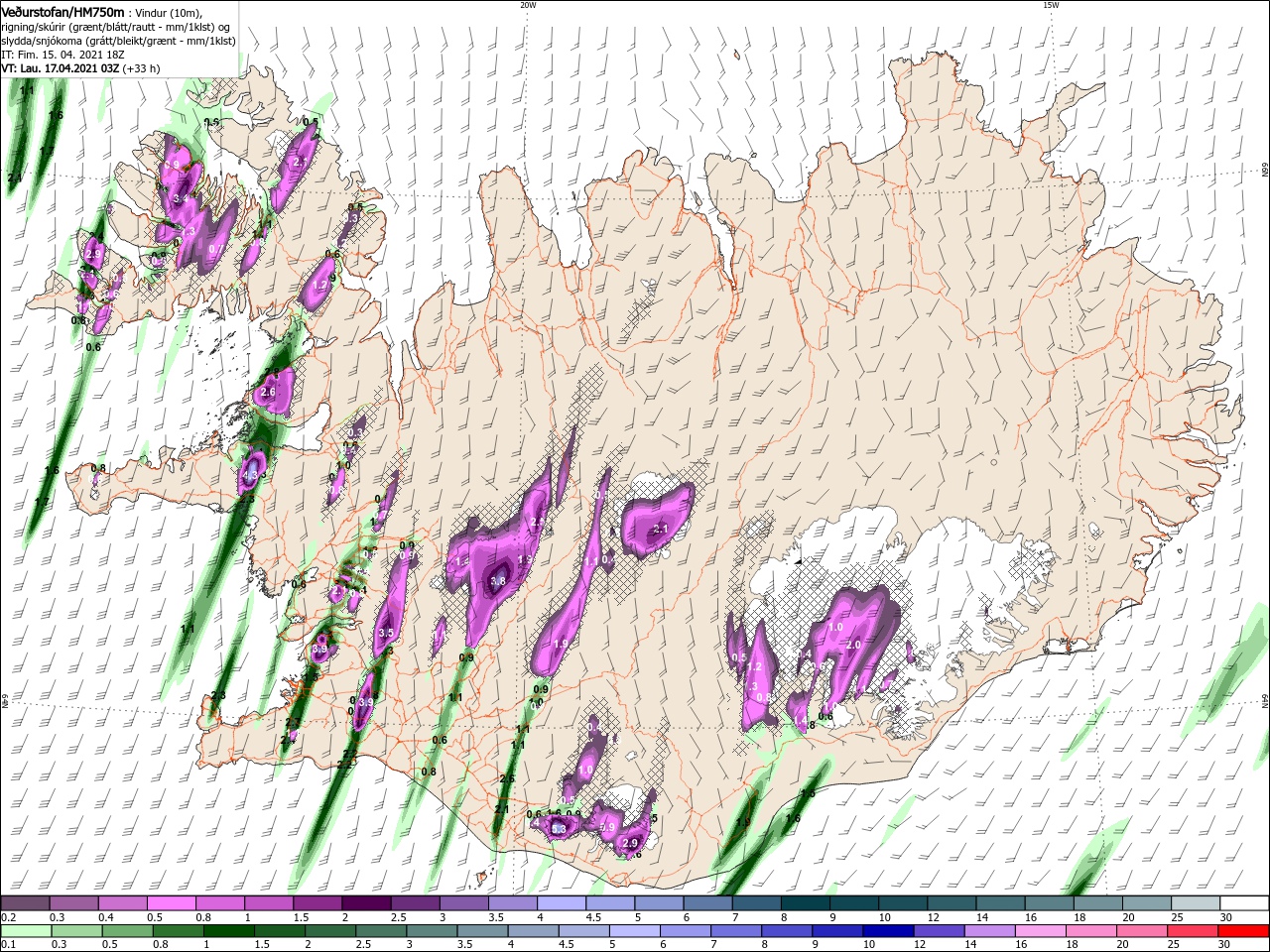Choose the violet 12 rain legend swatch
The height and width of the screenshot is (952, 1270).
click(x=938, y=931)
